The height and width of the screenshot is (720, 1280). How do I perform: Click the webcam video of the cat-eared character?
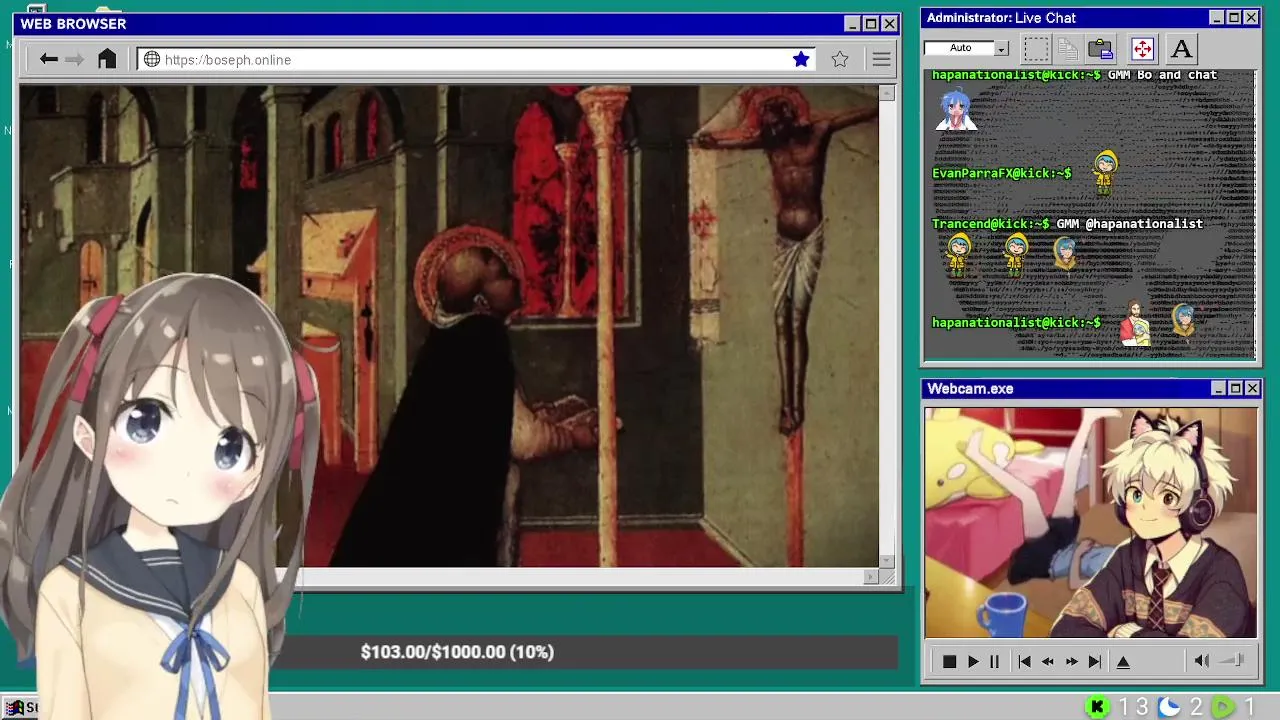pos(1091,522)
